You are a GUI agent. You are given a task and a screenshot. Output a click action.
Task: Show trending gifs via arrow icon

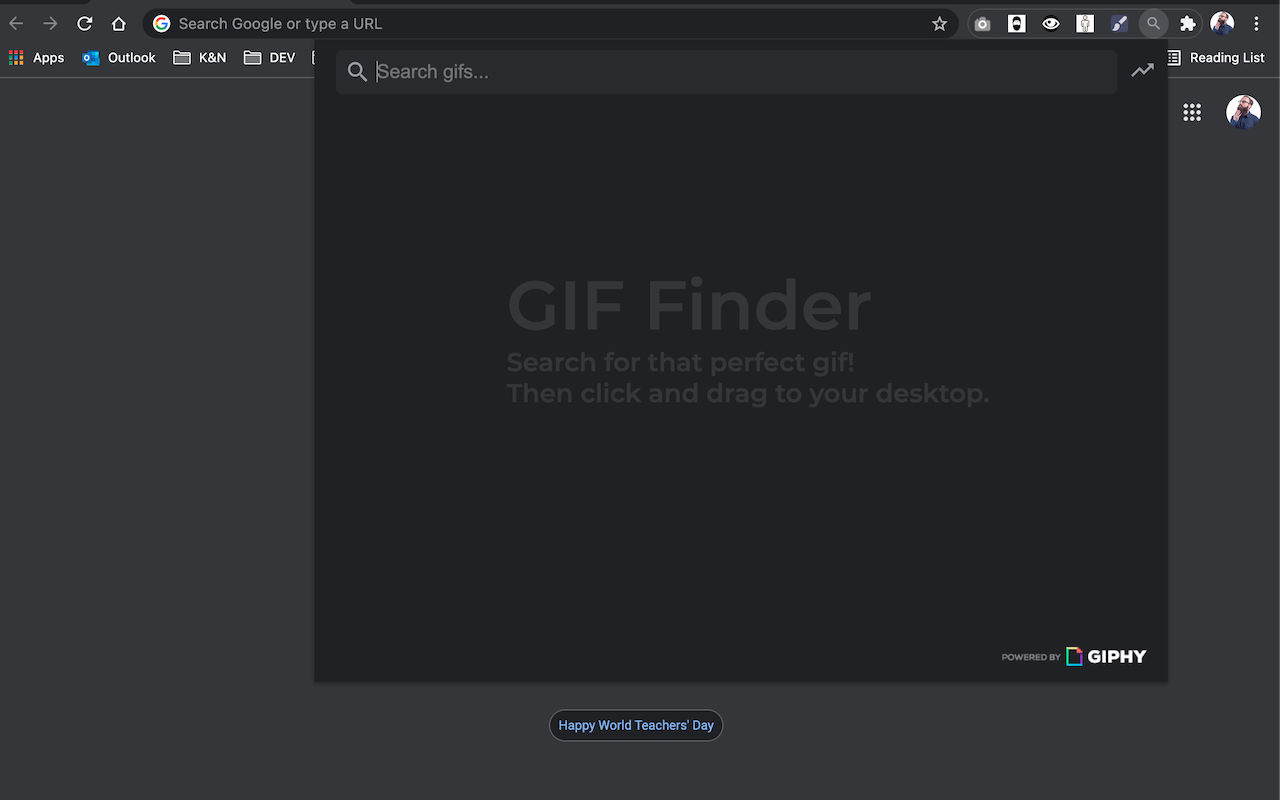(x=1142, y=70)
